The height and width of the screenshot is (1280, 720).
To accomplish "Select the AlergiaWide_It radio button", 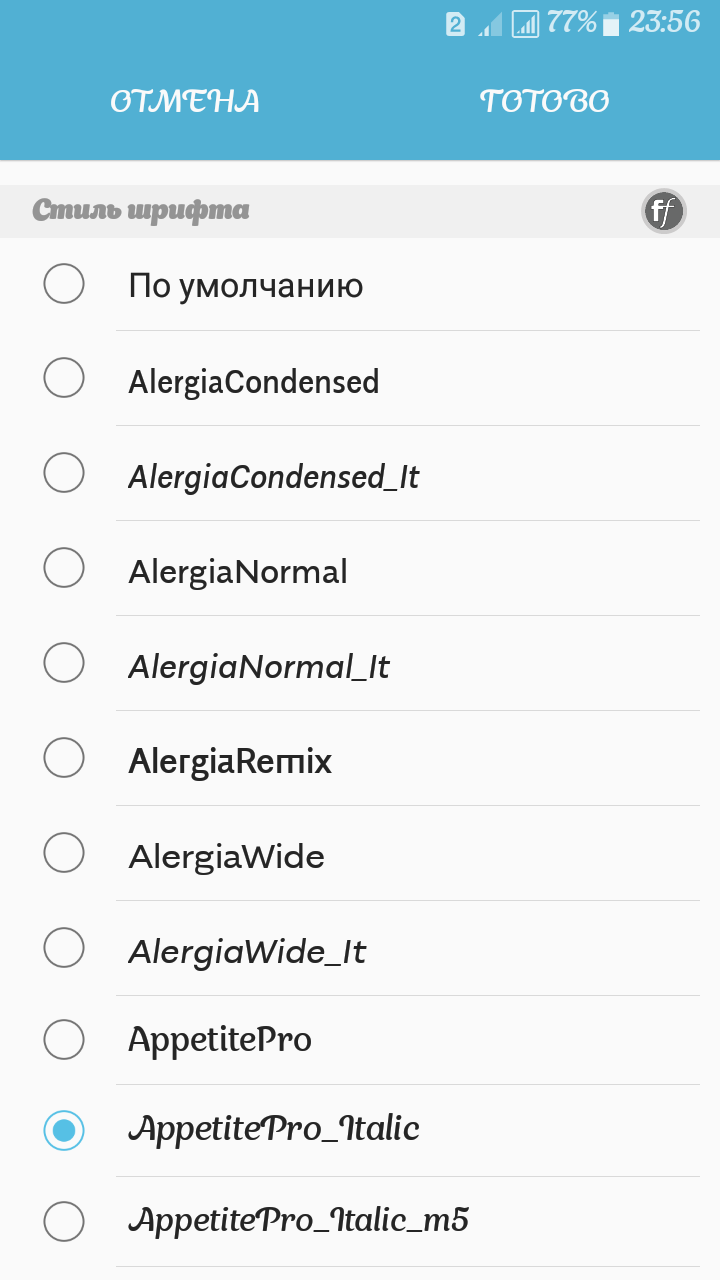I will (64, 948).
